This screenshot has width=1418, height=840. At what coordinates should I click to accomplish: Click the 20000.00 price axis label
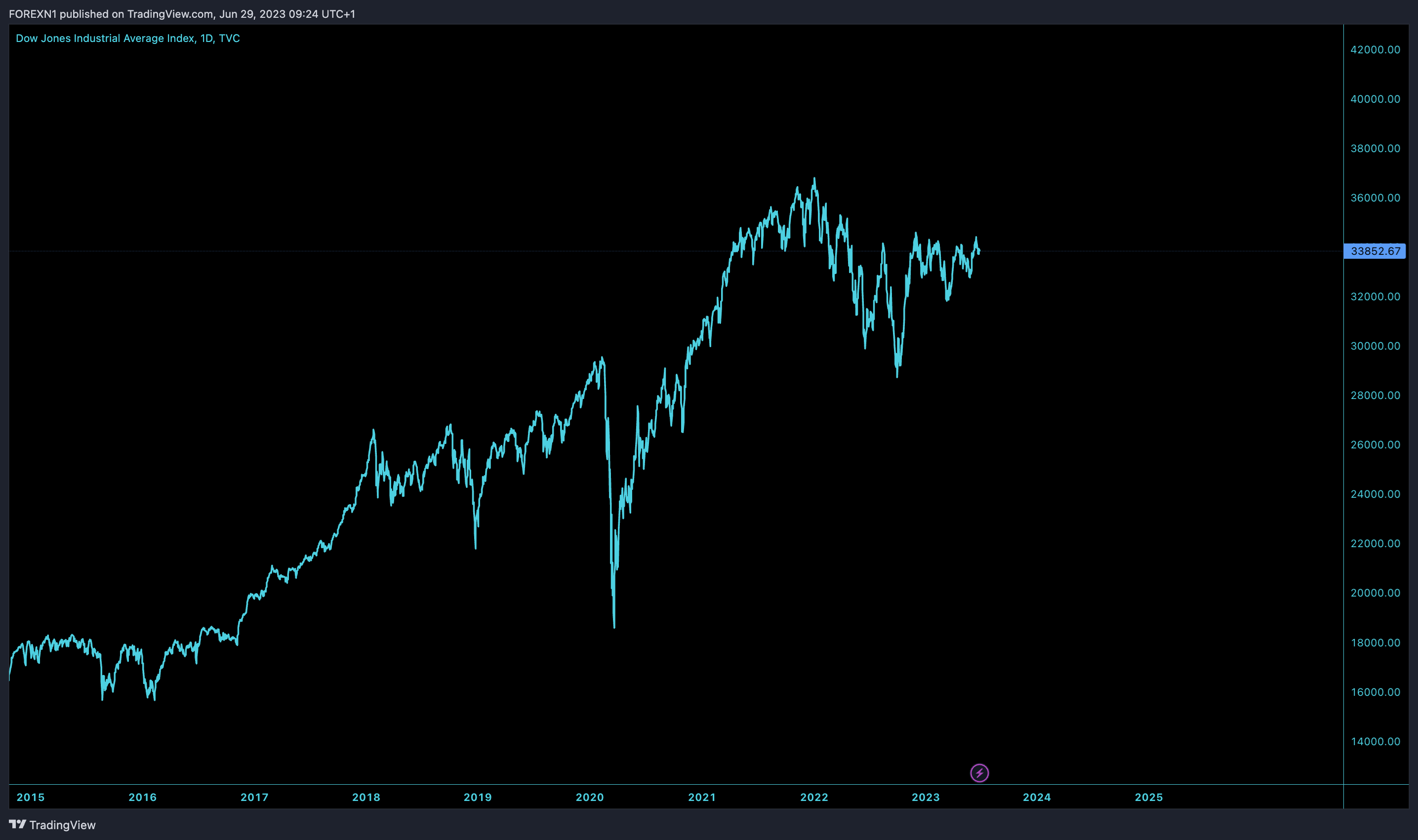(1376, 593)
